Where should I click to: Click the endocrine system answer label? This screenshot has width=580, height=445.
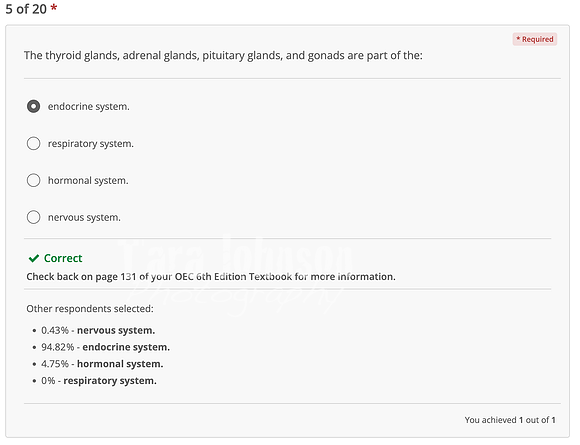89,107
